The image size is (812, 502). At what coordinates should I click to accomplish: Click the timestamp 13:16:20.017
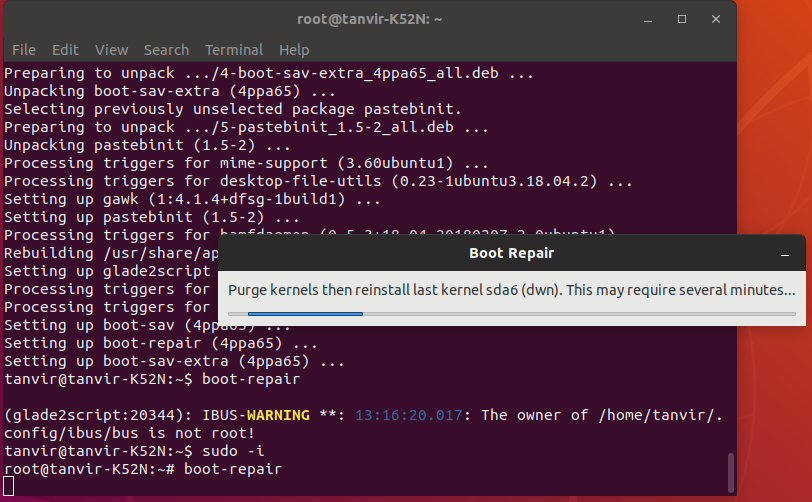click(x=409, y=415)
